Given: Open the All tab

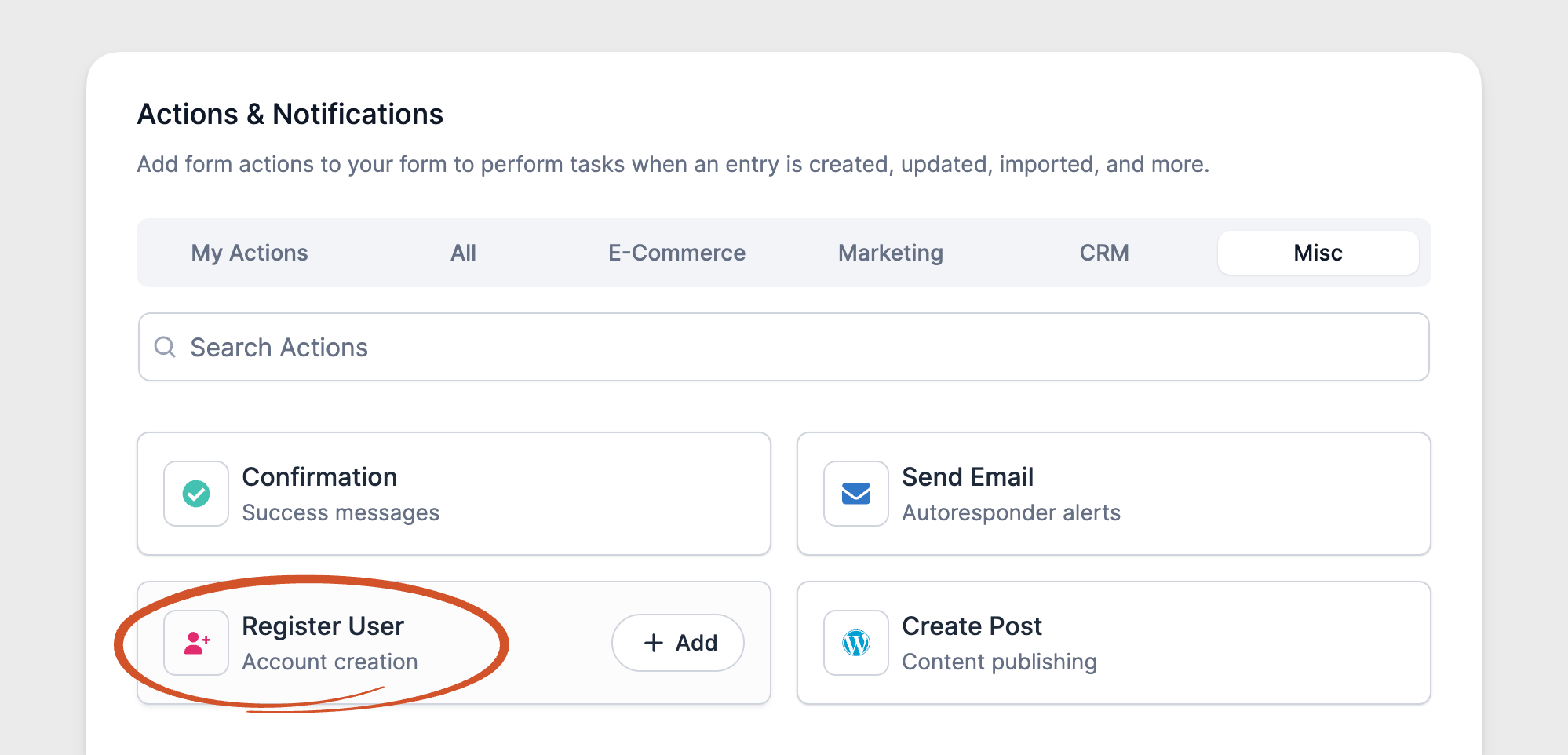Looking at the screenshot, I should [463, 253].
